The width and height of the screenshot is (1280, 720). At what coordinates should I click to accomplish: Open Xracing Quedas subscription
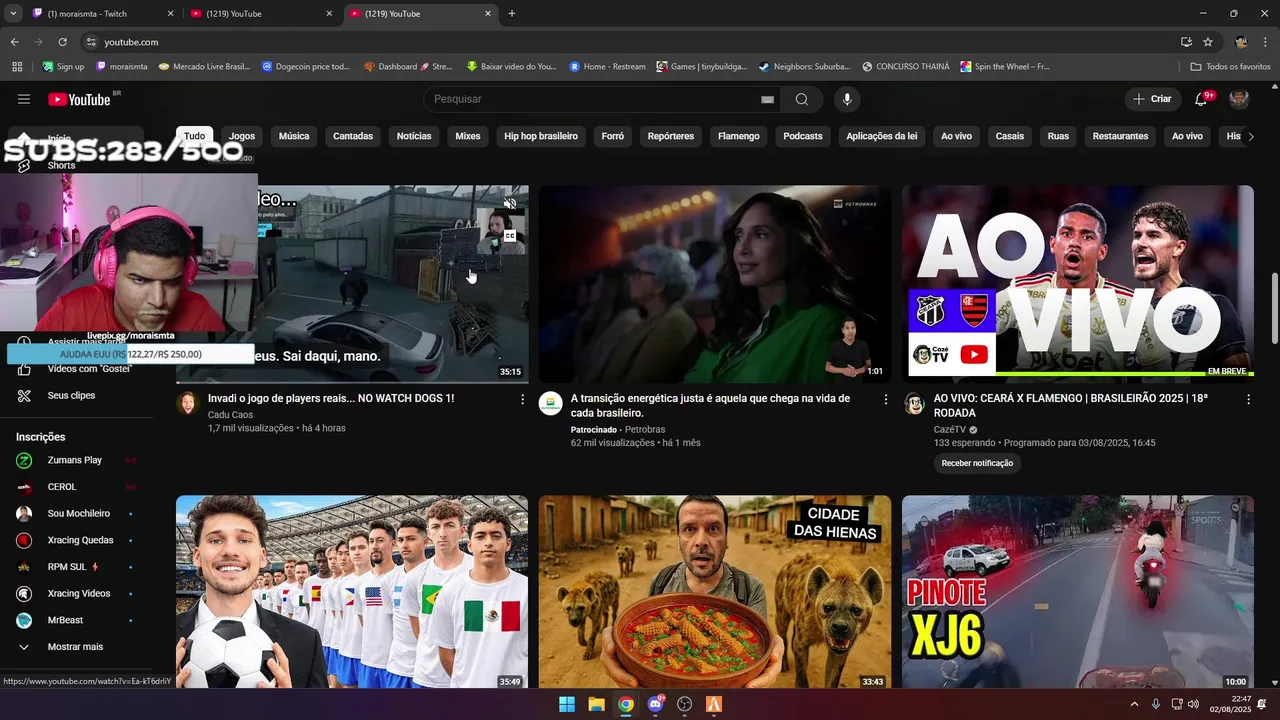(78, 540)
